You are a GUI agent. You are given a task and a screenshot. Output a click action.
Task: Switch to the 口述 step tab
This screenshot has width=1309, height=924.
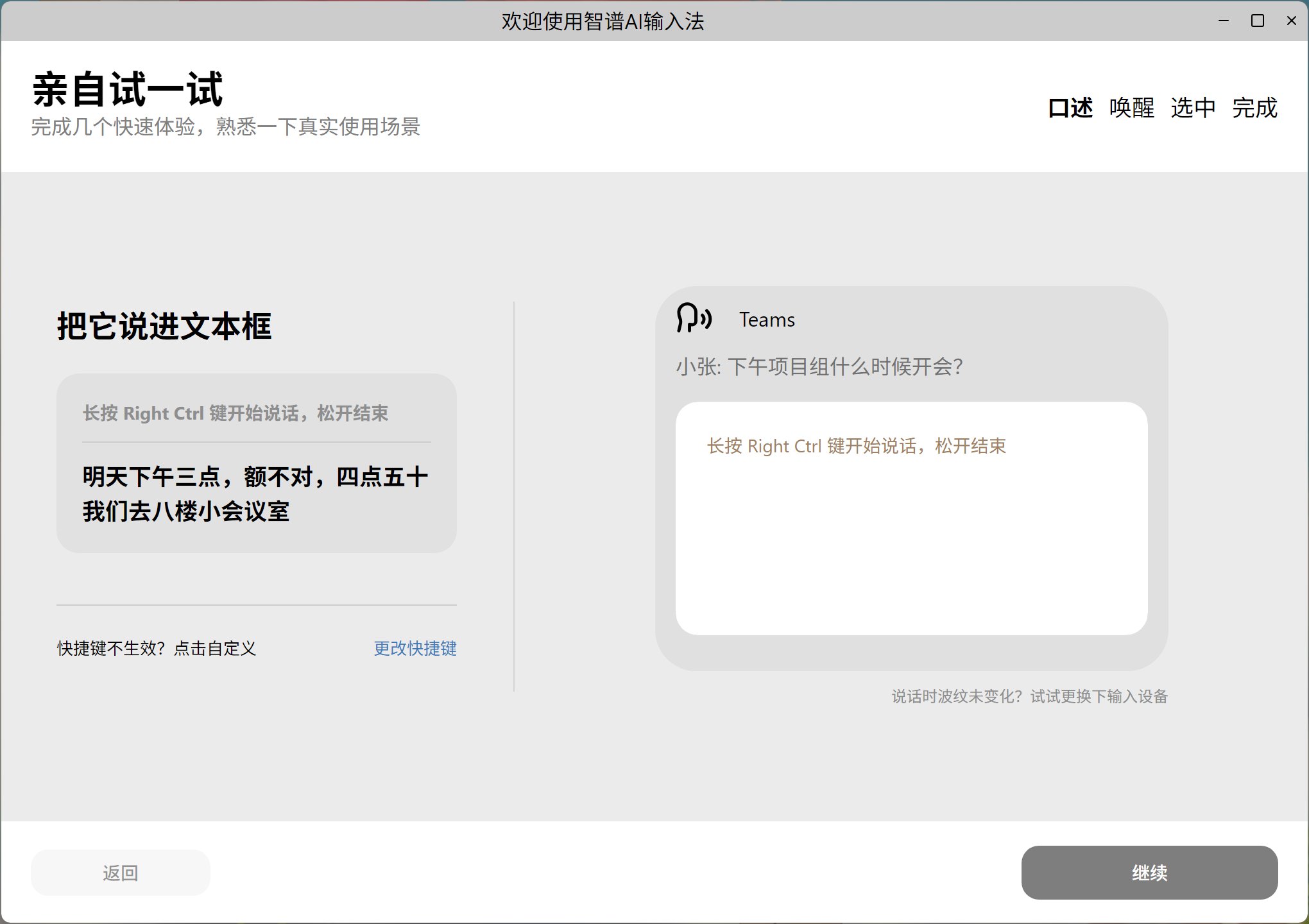(x=1070, y=108)
